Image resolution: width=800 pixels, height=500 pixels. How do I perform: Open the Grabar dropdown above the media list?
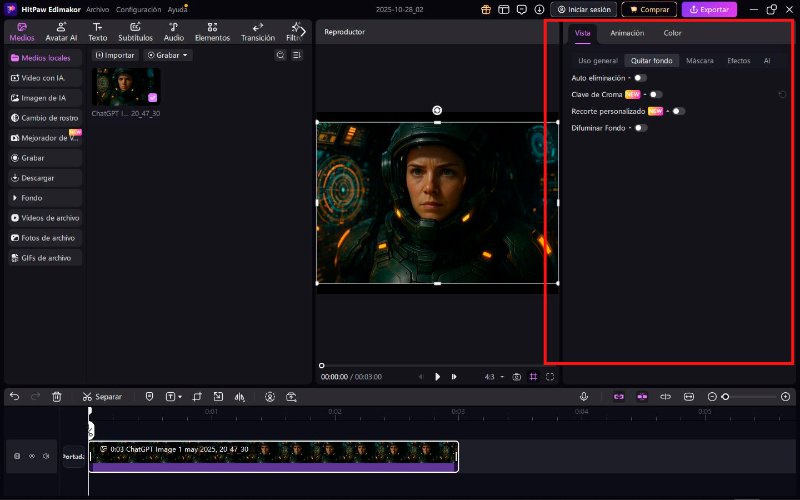[x=168, y=55]
